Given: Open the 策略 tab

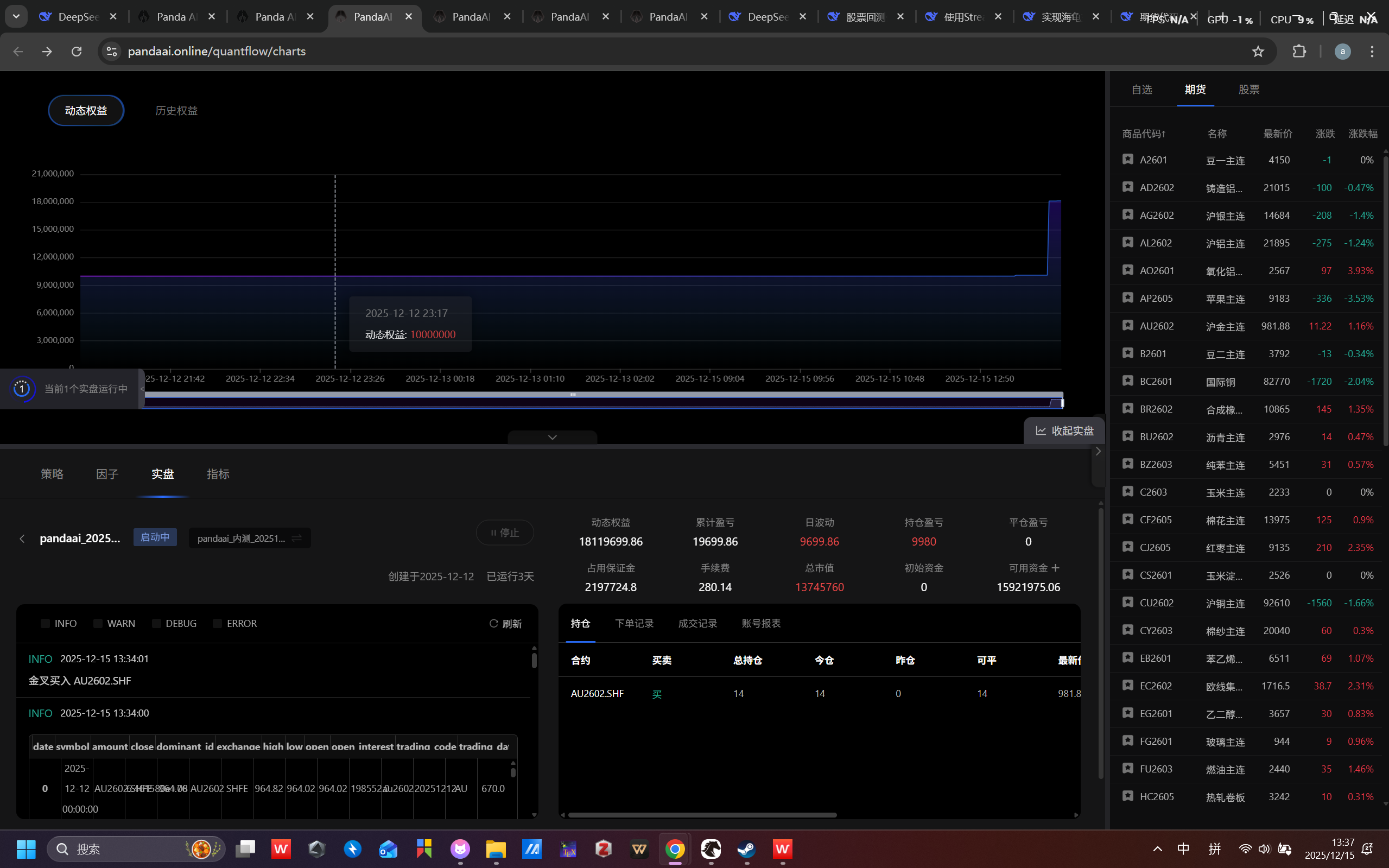Looking at the screenshot, I should [x=52, y=473].
